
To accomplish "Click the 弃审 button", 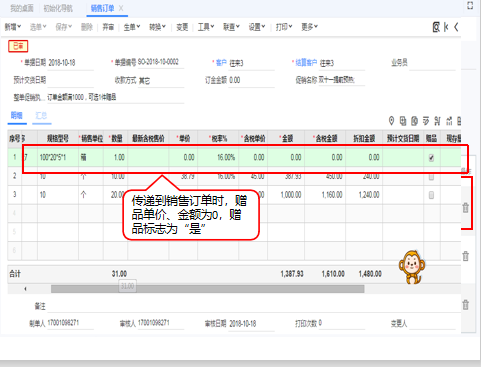I will [x=108, y=27].
